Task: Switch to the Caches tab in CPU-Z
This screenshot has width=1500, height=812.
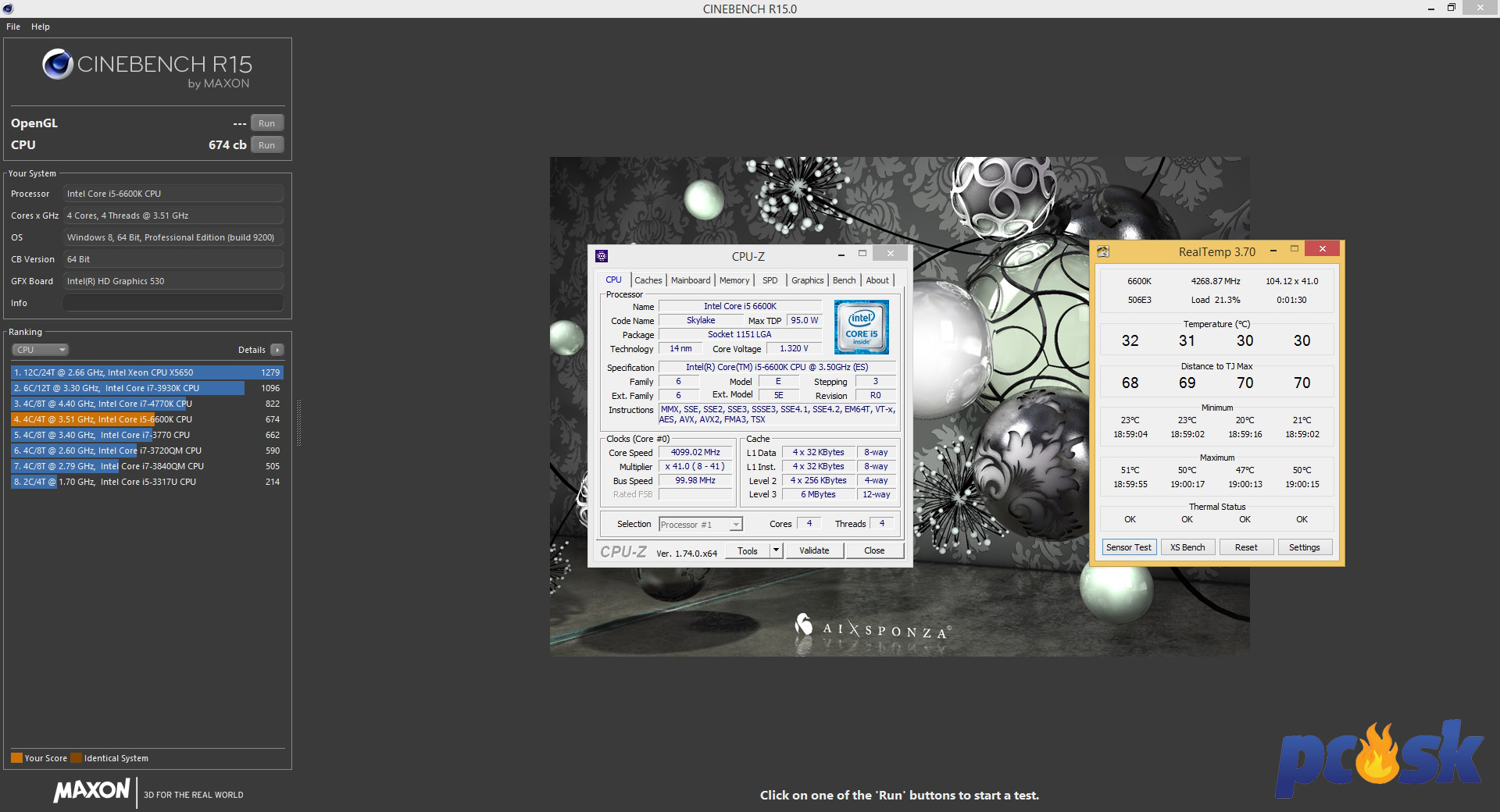Action: (x=648, y=280)
